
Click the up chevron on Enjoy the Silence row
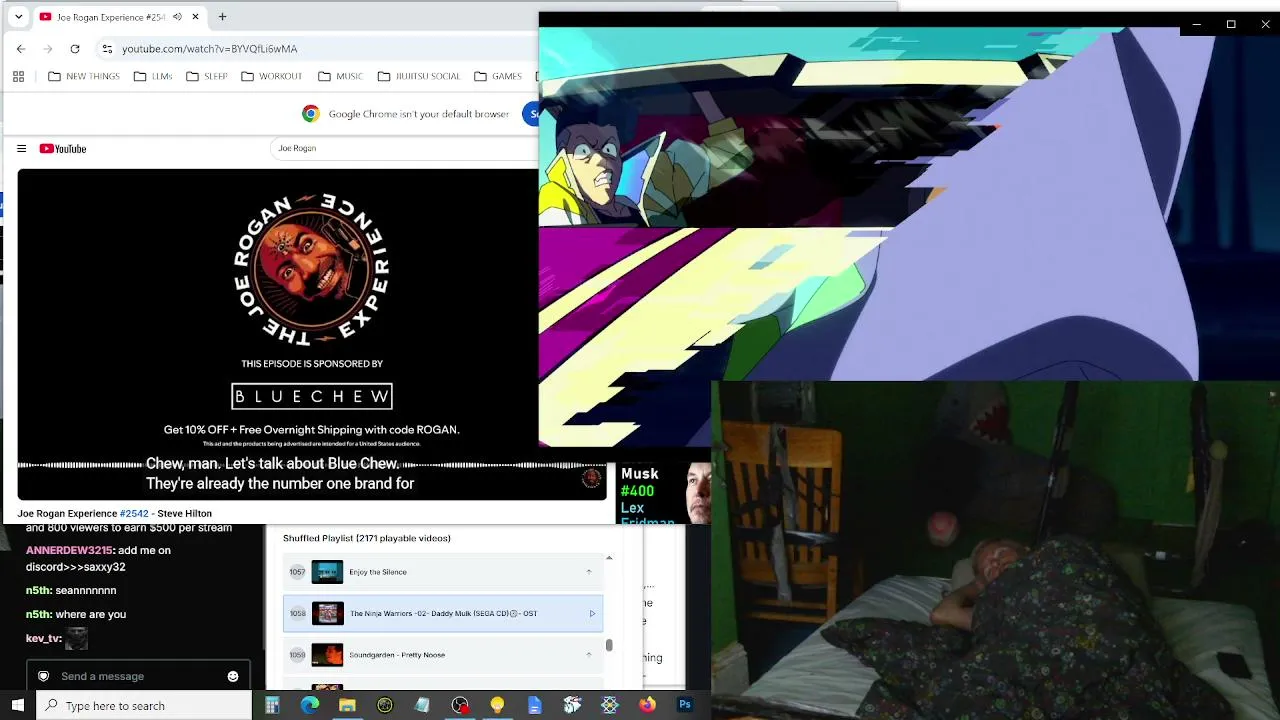point(588,572)
